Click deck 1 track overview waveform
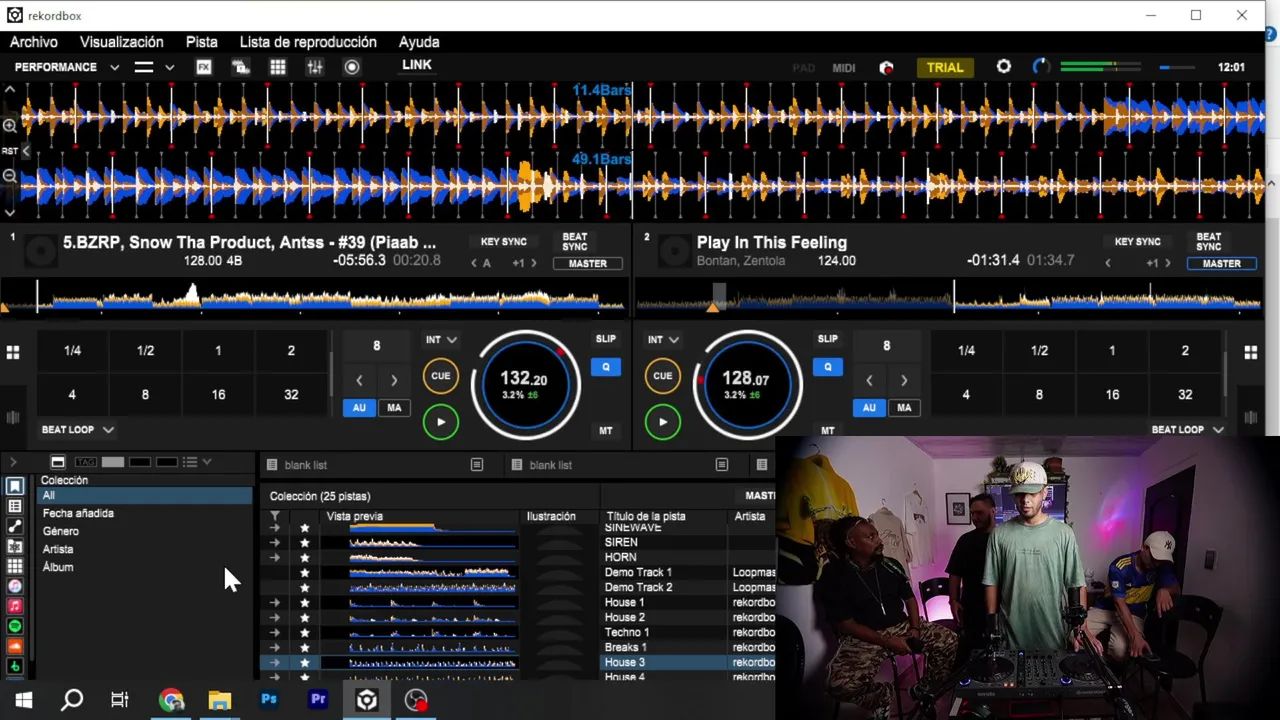The image size is (1280, 720). click(314, 296)
